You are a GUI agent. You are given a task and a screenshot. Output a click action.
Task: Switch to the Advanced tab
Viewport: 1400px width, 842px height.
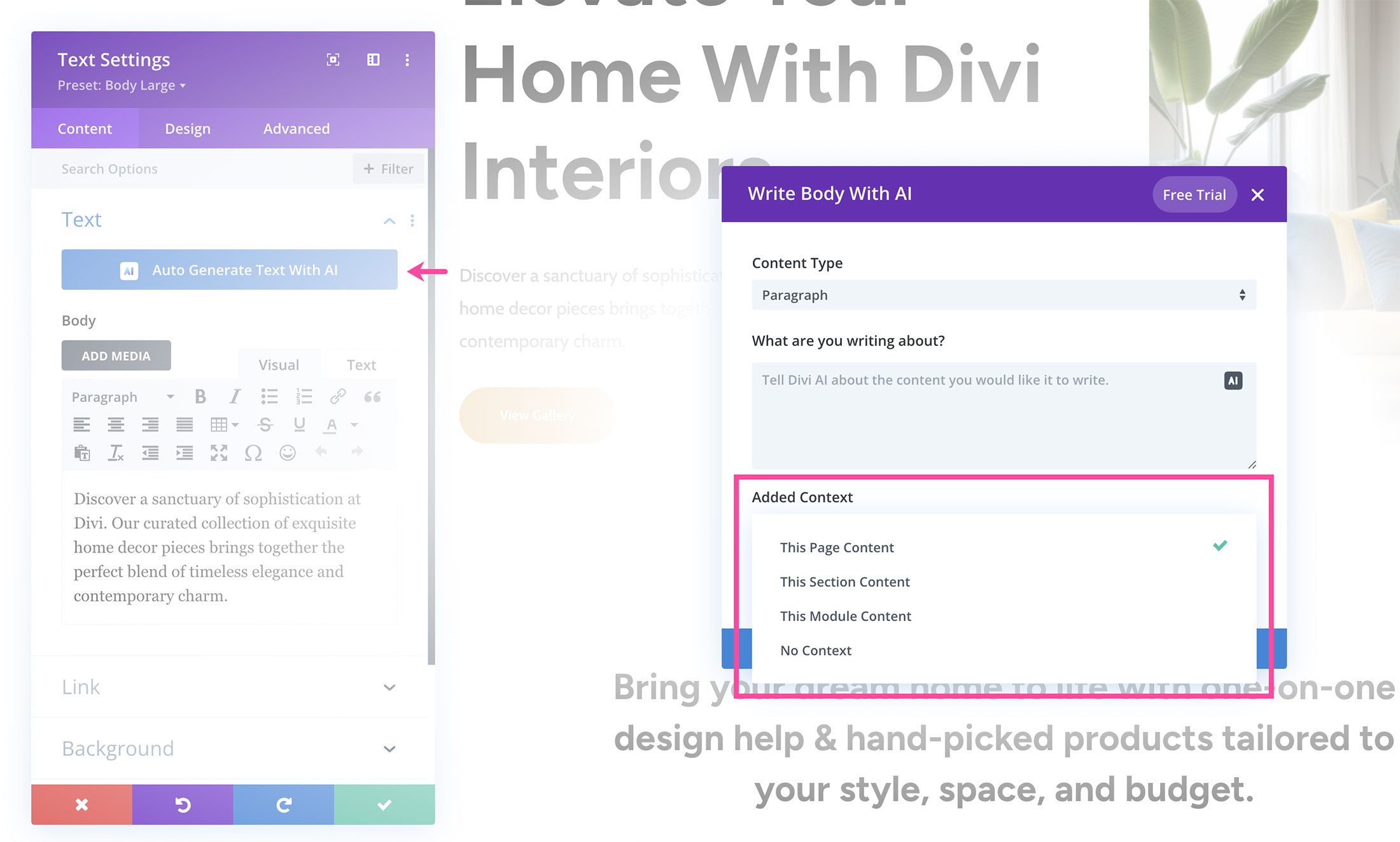pos(296,128)
